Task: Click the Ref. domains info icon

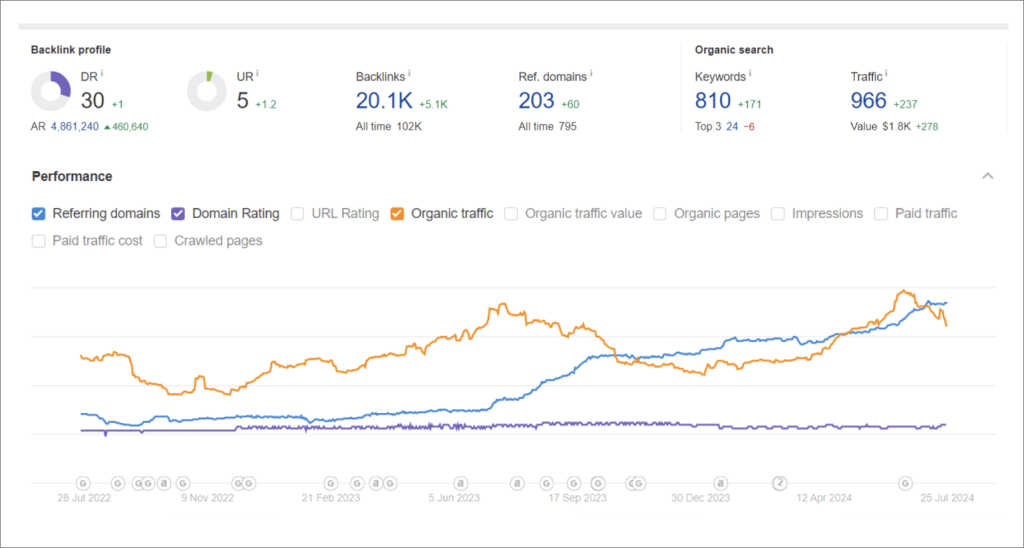Action: tap(591, 73)
